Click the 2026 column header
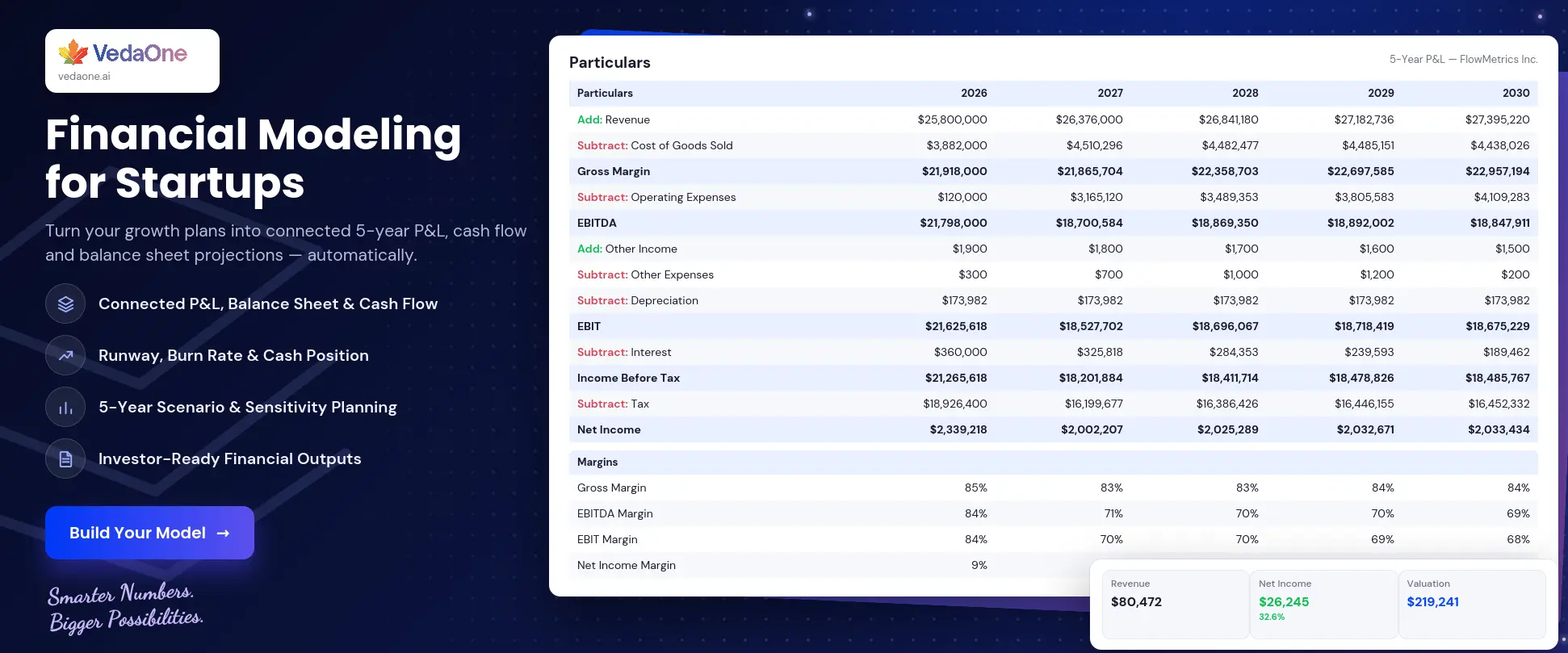1568x653 pixels. coord(974,93)
